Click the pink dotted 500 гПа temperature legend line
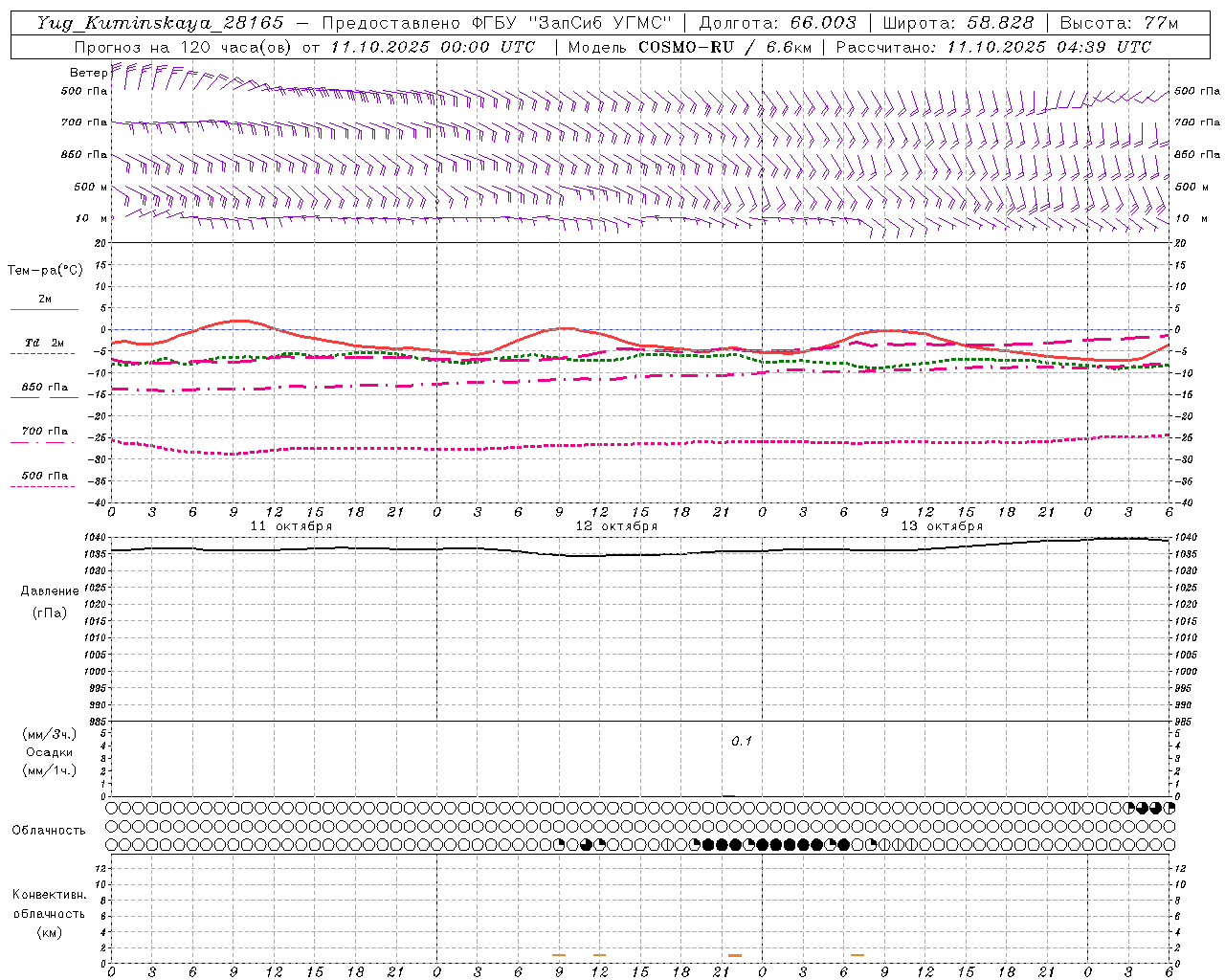Image resolution: width=1225 pixels, height=980 pixels. coord(43,486)
